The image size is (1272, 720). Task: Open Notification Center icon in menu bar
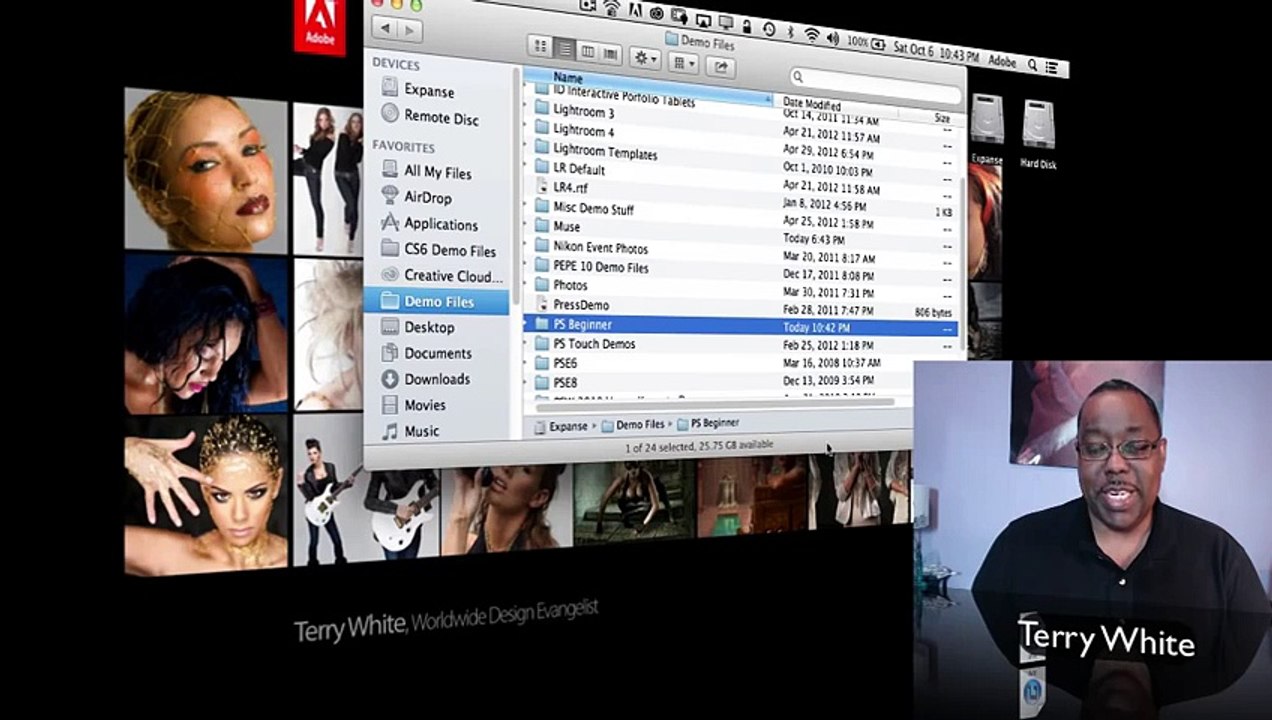[x=1051, y=67]
